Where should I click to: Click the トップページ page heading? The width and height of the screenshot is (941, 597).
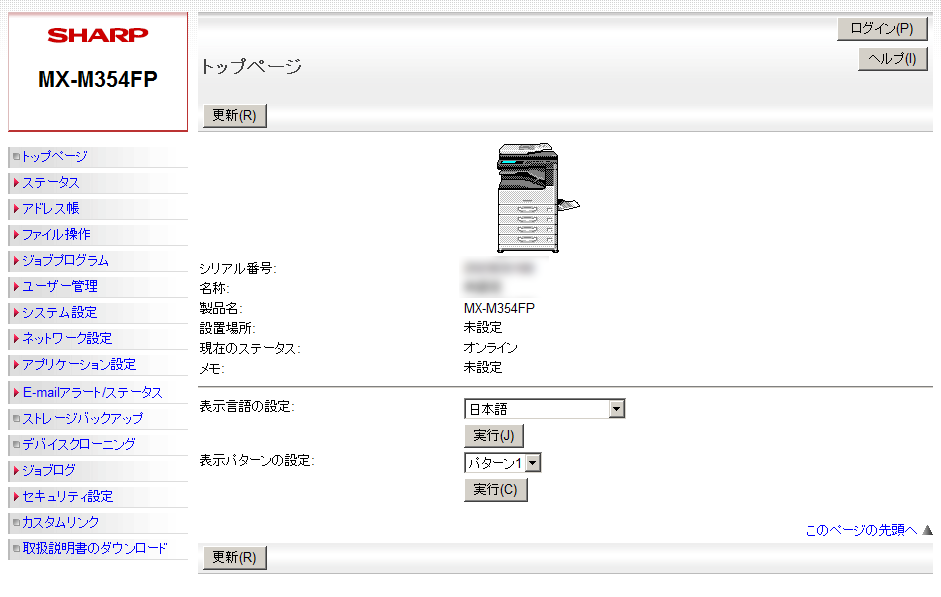251,66
